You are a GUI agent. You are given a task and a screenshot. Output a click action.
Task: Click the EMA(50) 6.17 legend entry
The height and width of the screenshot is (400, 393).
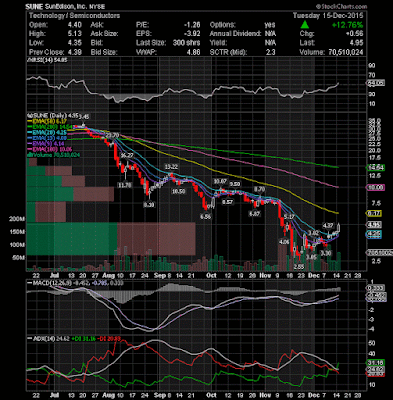[48, 122]
